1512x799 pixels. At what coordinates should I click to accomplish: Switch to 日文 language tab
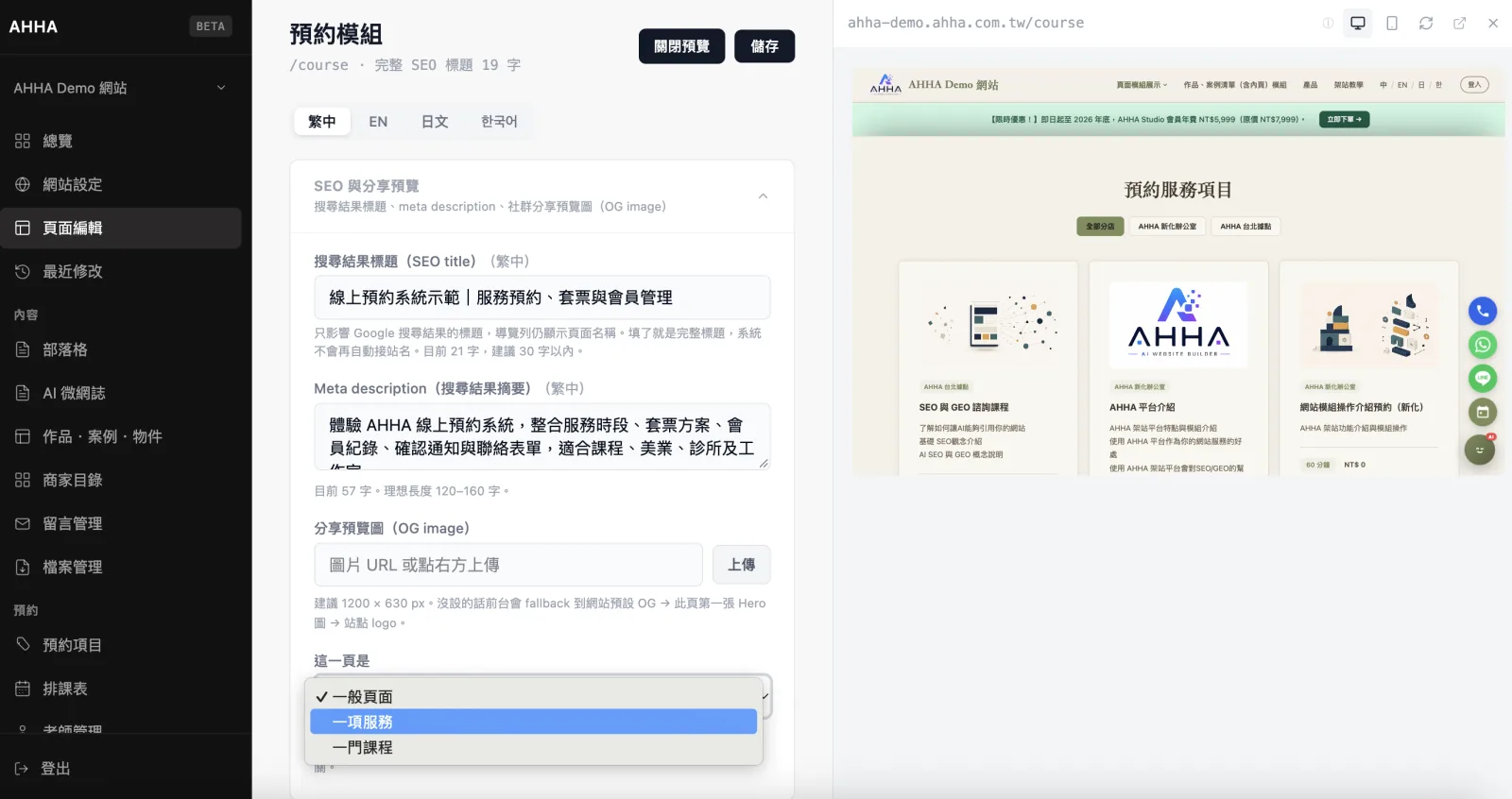point(435,122)
